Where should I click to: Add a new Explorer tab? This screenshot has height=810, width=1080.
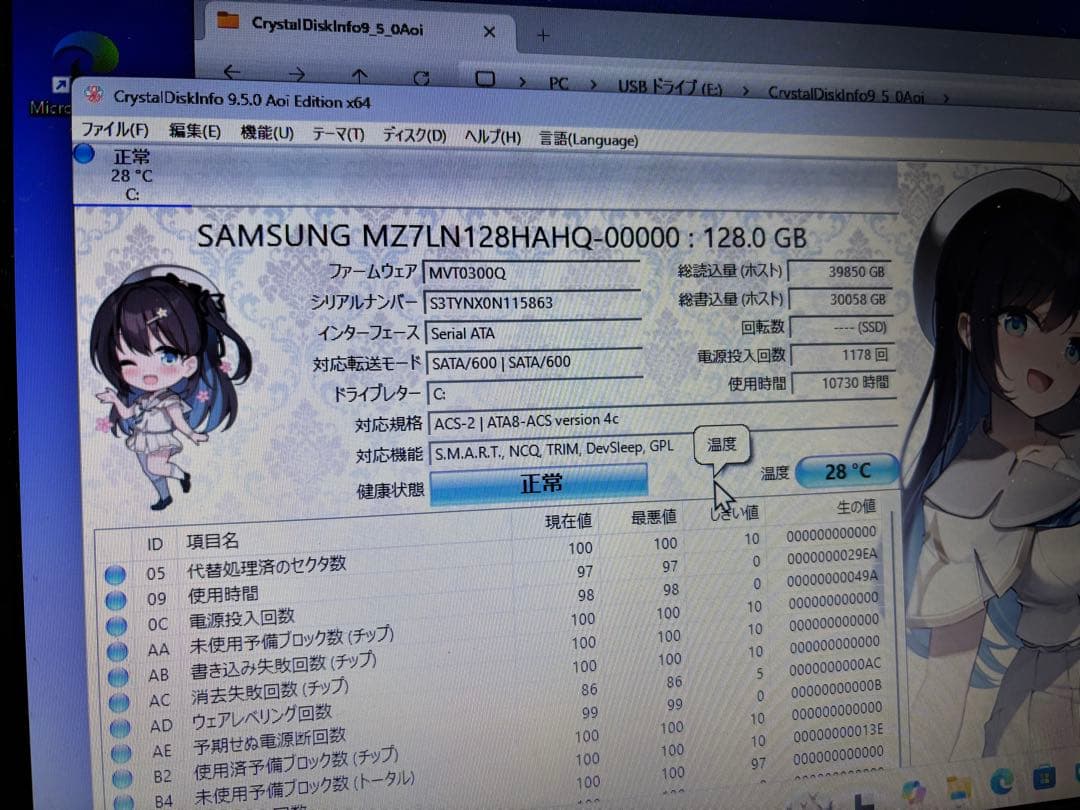point(543,35)
